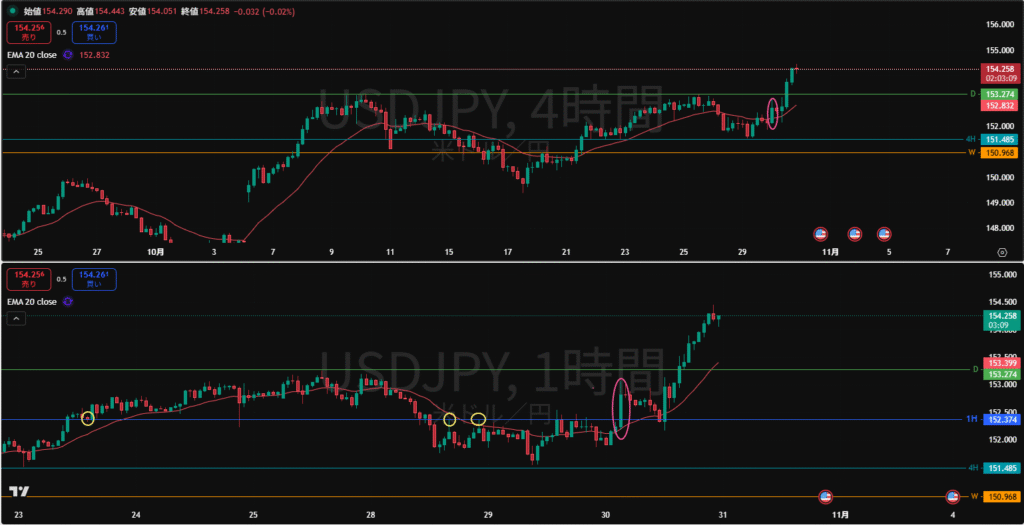Image resolution: width=1024 pixels, height=525 pixels.
Task: Click the middle US economic event flag in the upper chart
Action: point(854,234)
